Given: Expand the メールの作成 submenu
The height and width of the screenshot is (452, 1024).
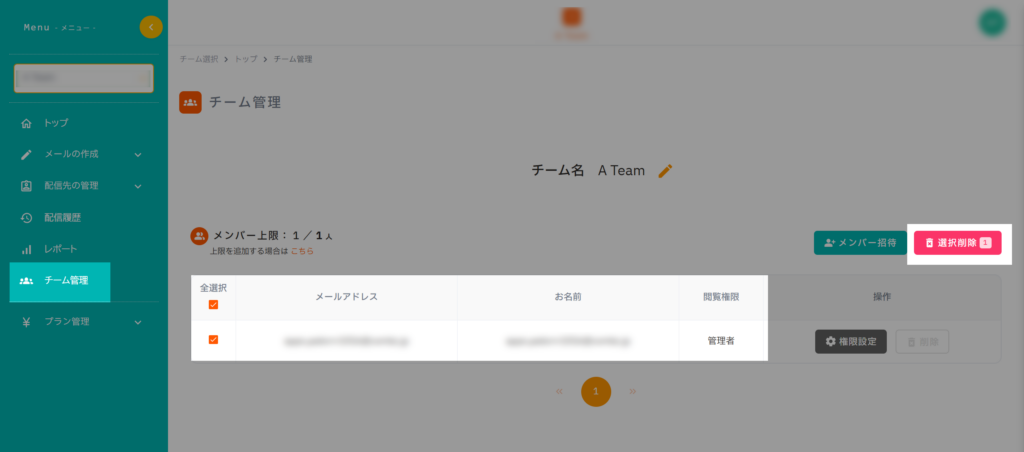Looking at the screenshot, I should coord(138,154).
